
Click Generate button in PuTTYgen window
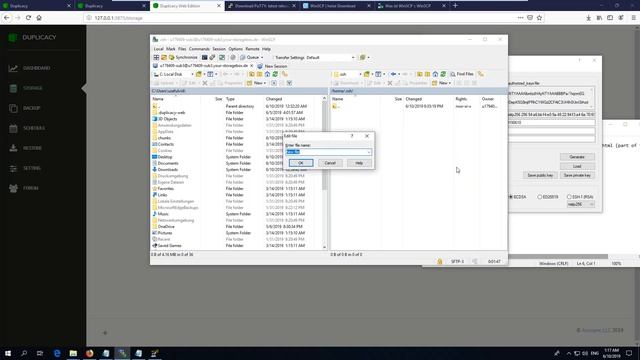click(x=577, y=157)
